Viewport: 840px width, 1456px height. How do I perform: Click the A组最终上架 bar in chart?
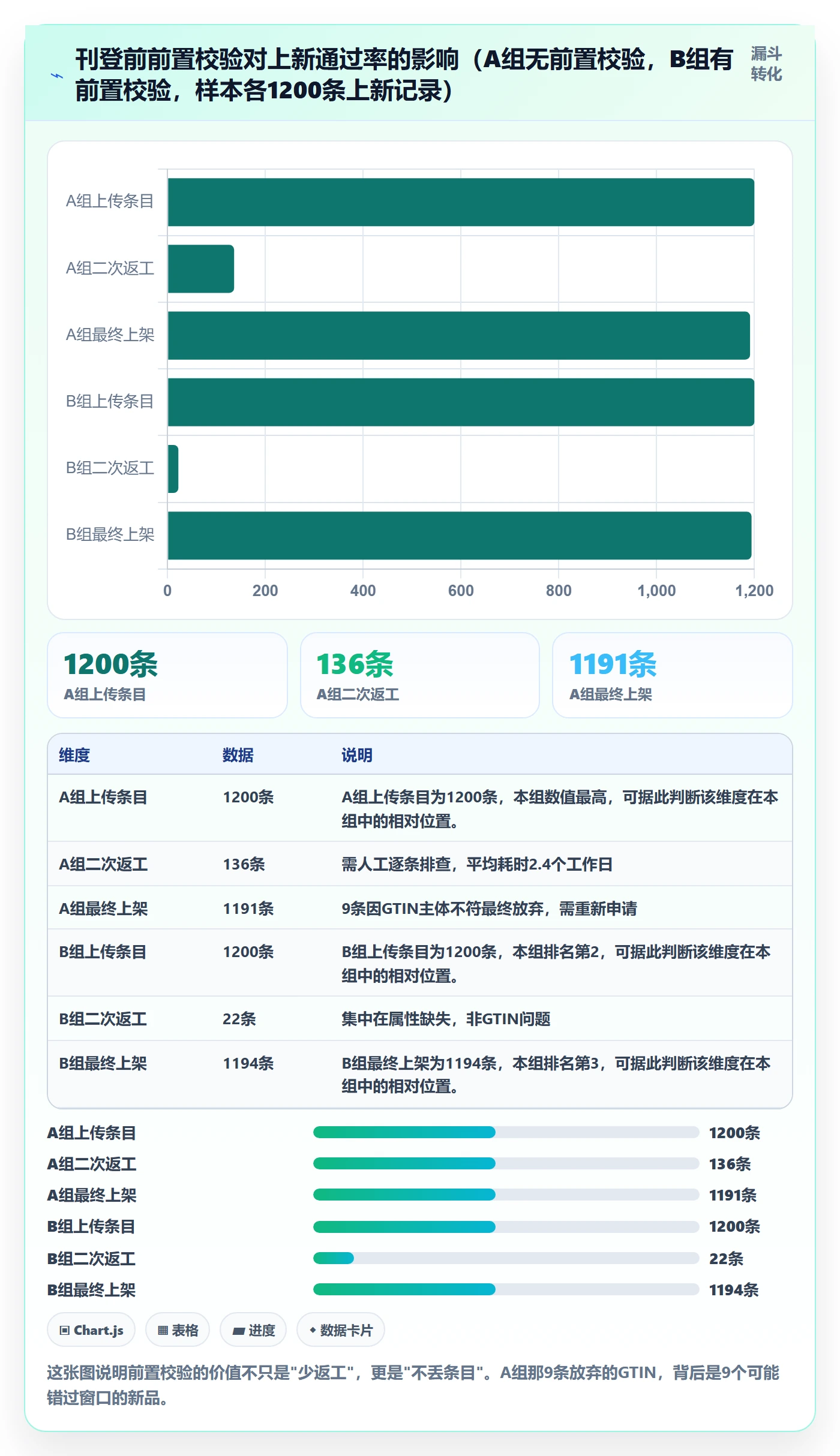(x=459, y=335)
